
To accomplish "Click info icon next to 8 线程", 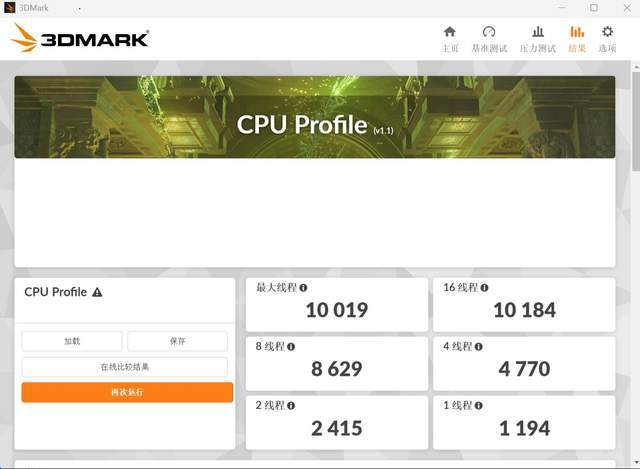I will click(291, 347).
